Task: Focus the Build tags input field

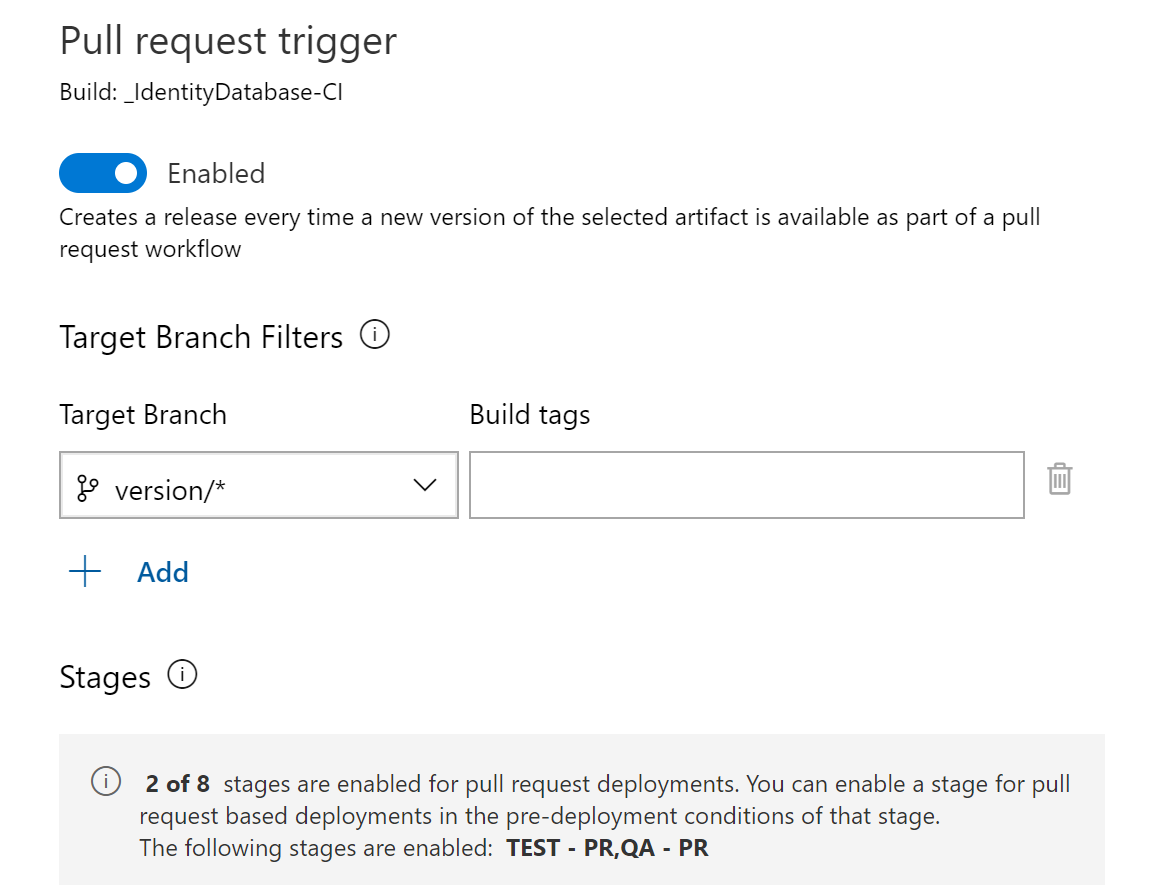Action: [x=746, y=486]
